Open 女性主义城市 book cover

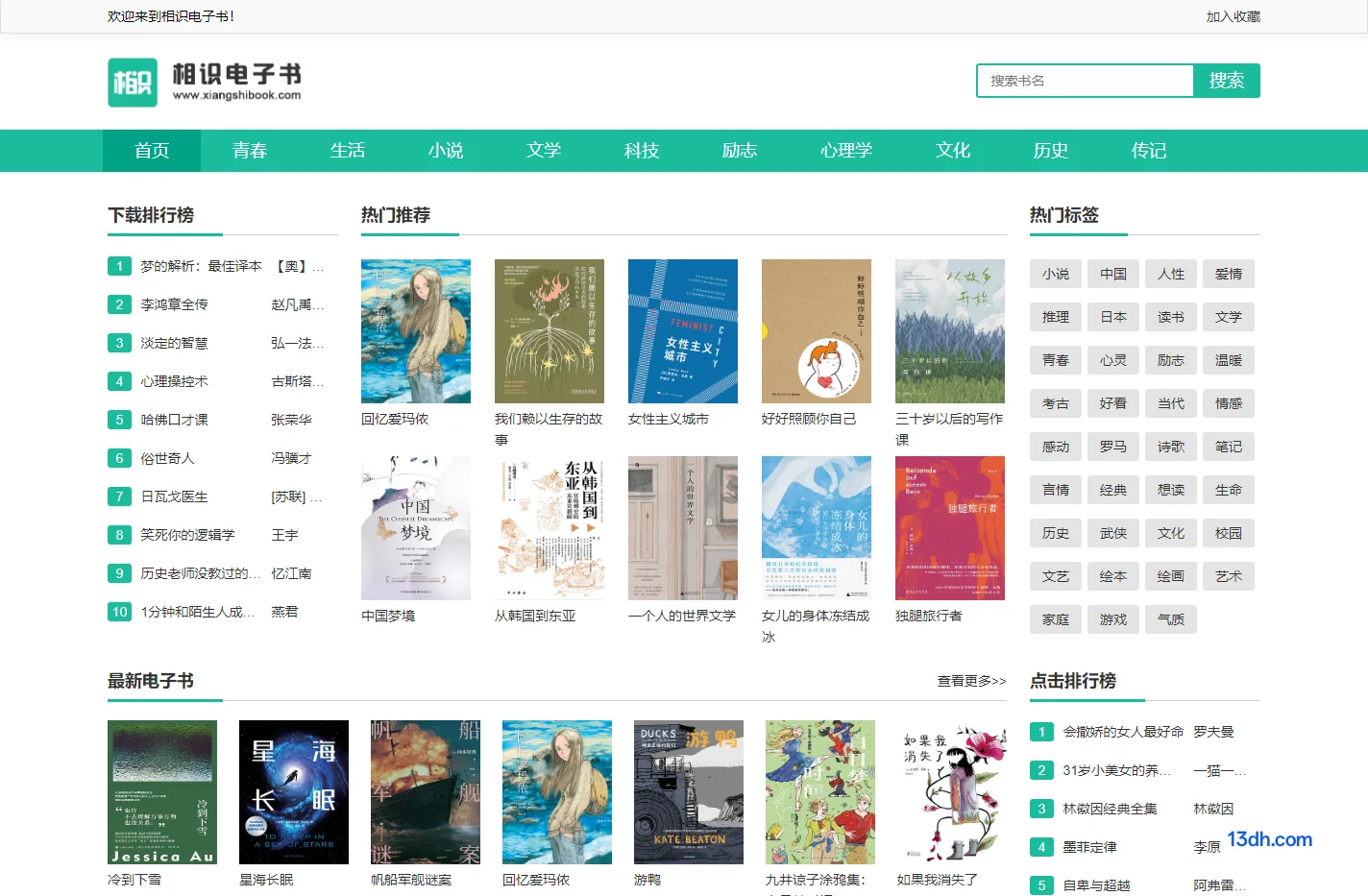coord(683,331)
